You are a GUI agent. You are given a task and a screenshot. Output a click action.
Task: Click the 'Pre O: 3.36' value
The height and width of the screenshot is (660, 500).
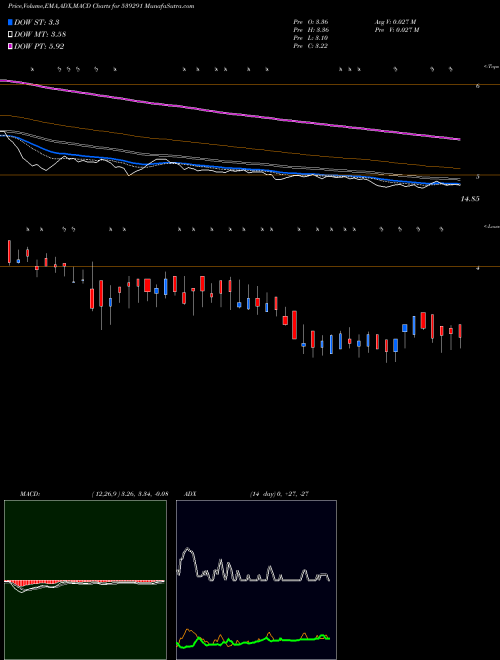coord(311,22)
